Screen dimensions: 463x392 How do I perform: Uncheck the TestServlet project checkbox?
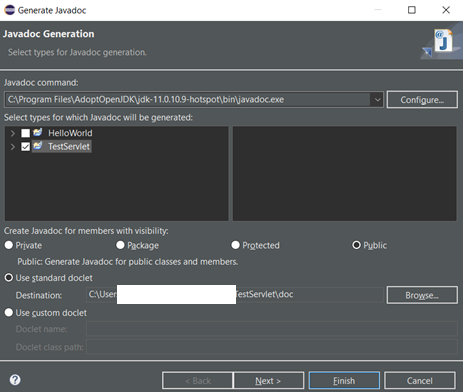coord(25,146)
